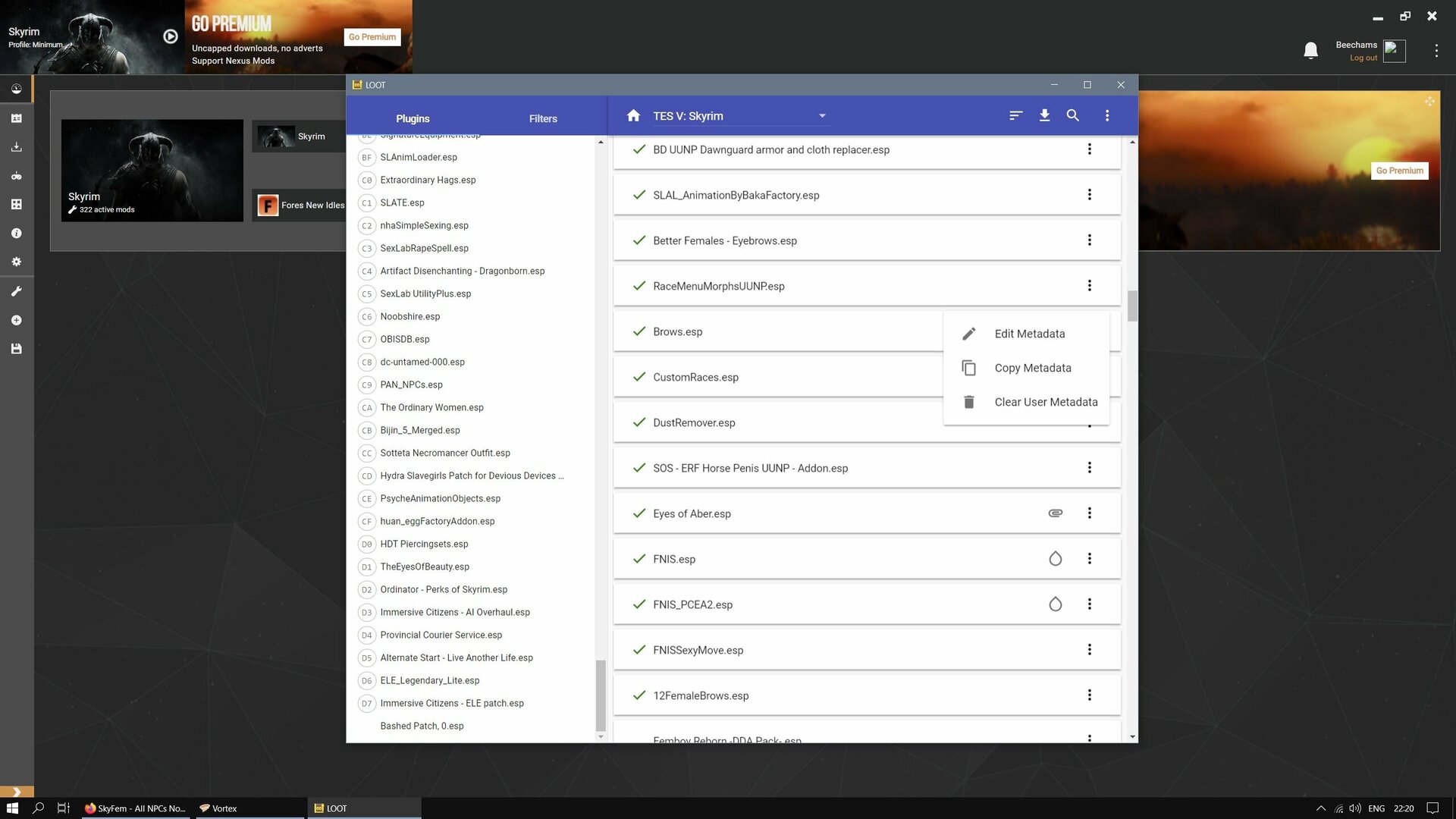Open Windows Start menu
This screenshot has height=819, width=1456.
click(12, 808)
